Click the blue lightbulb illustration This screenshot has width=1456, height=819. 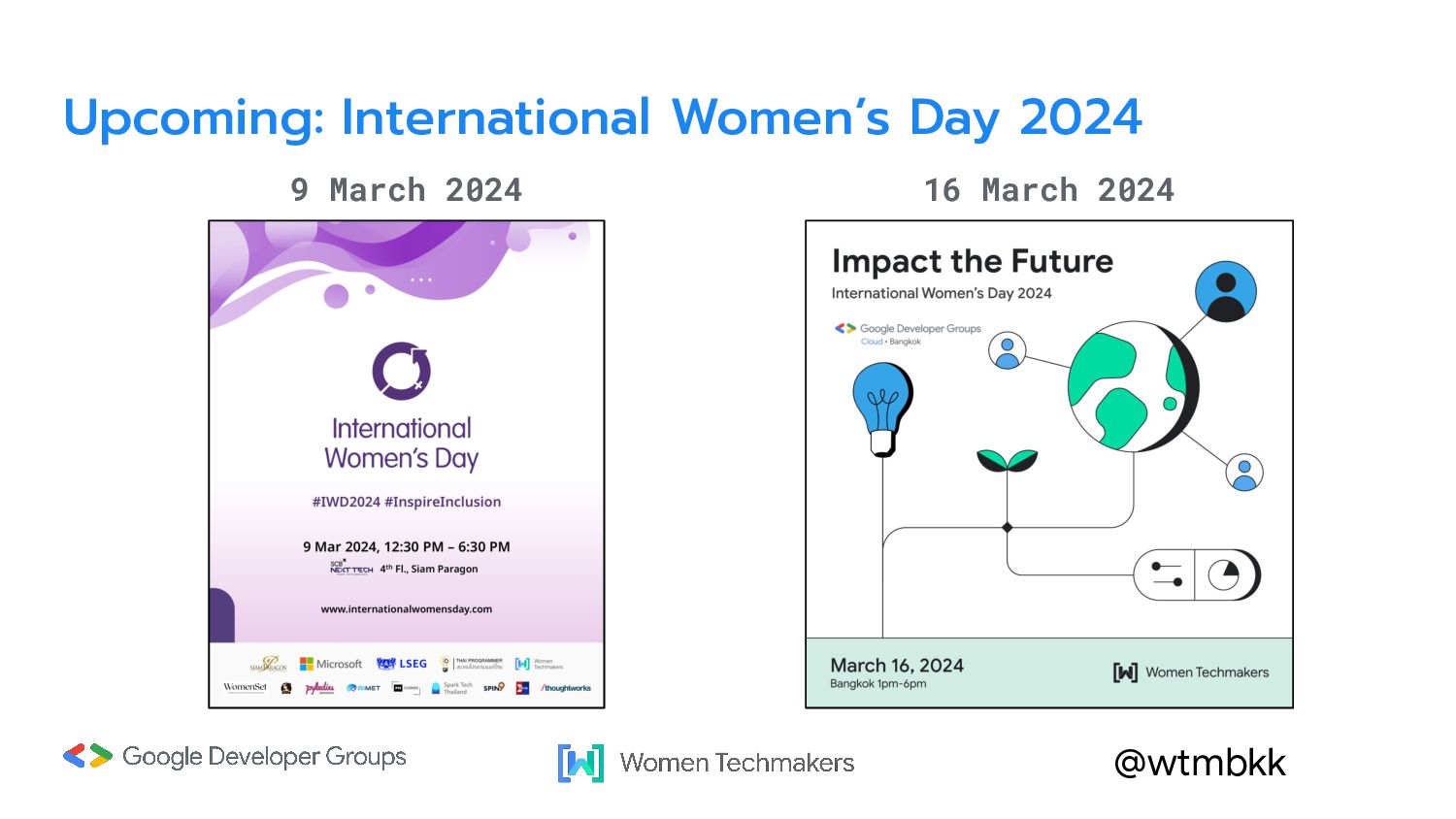click(x=882, y=409)
